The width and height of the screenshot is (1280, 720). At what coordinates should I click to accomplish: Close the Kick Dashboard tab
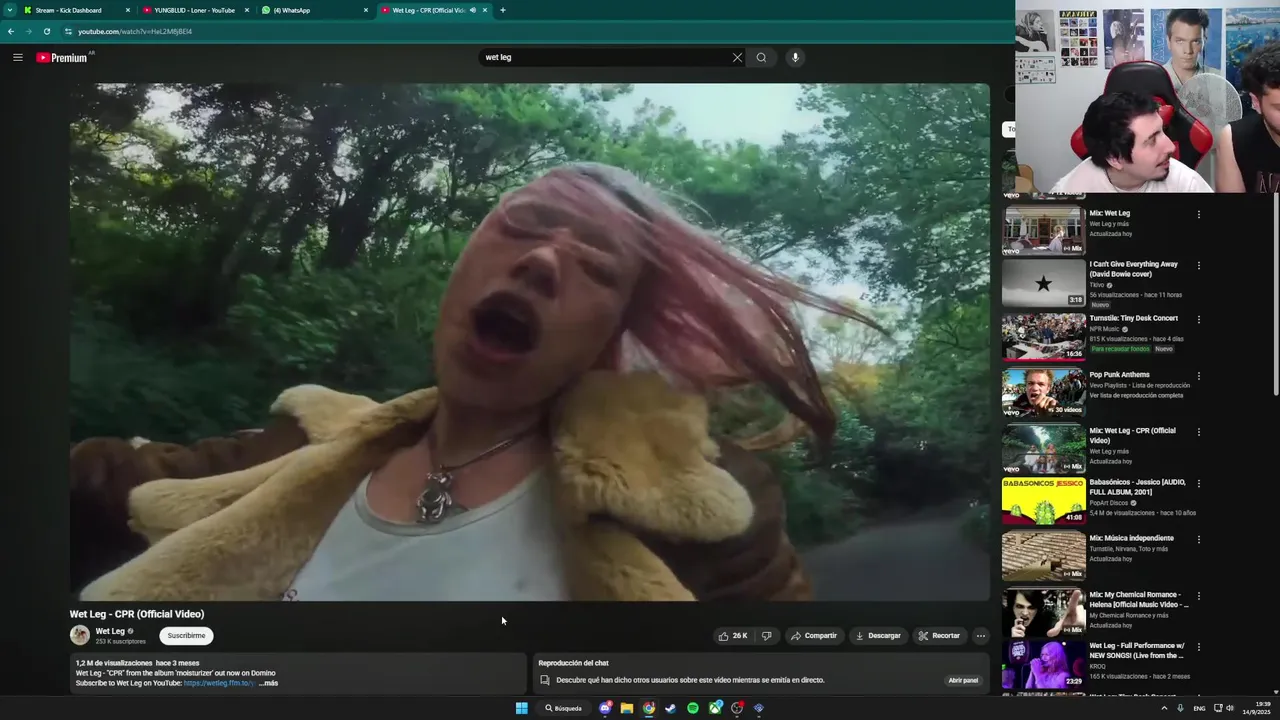coord(128,10)
